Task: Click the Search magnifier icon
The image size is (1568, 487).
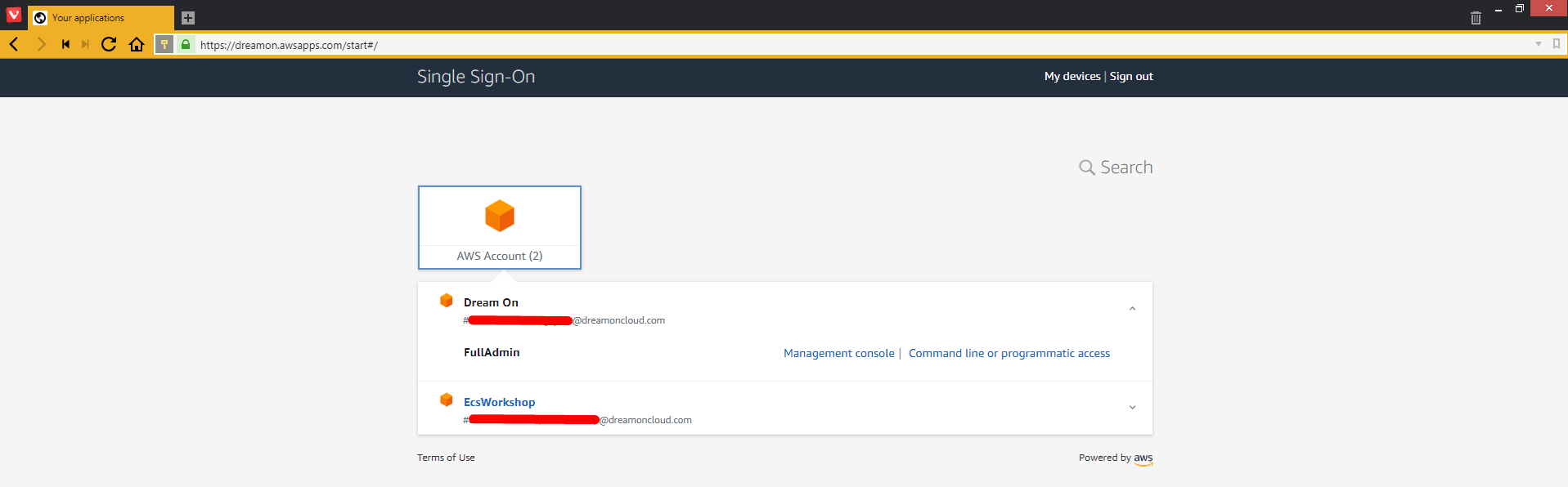Action: (1087, 168)
